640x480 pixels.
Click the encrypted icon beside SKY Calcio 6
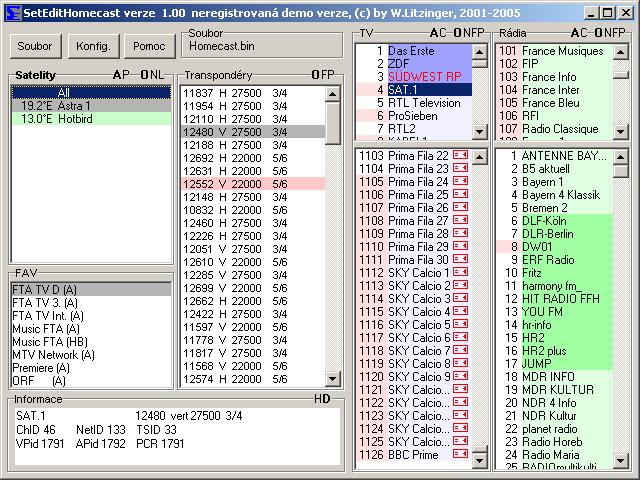coord(460,337)
